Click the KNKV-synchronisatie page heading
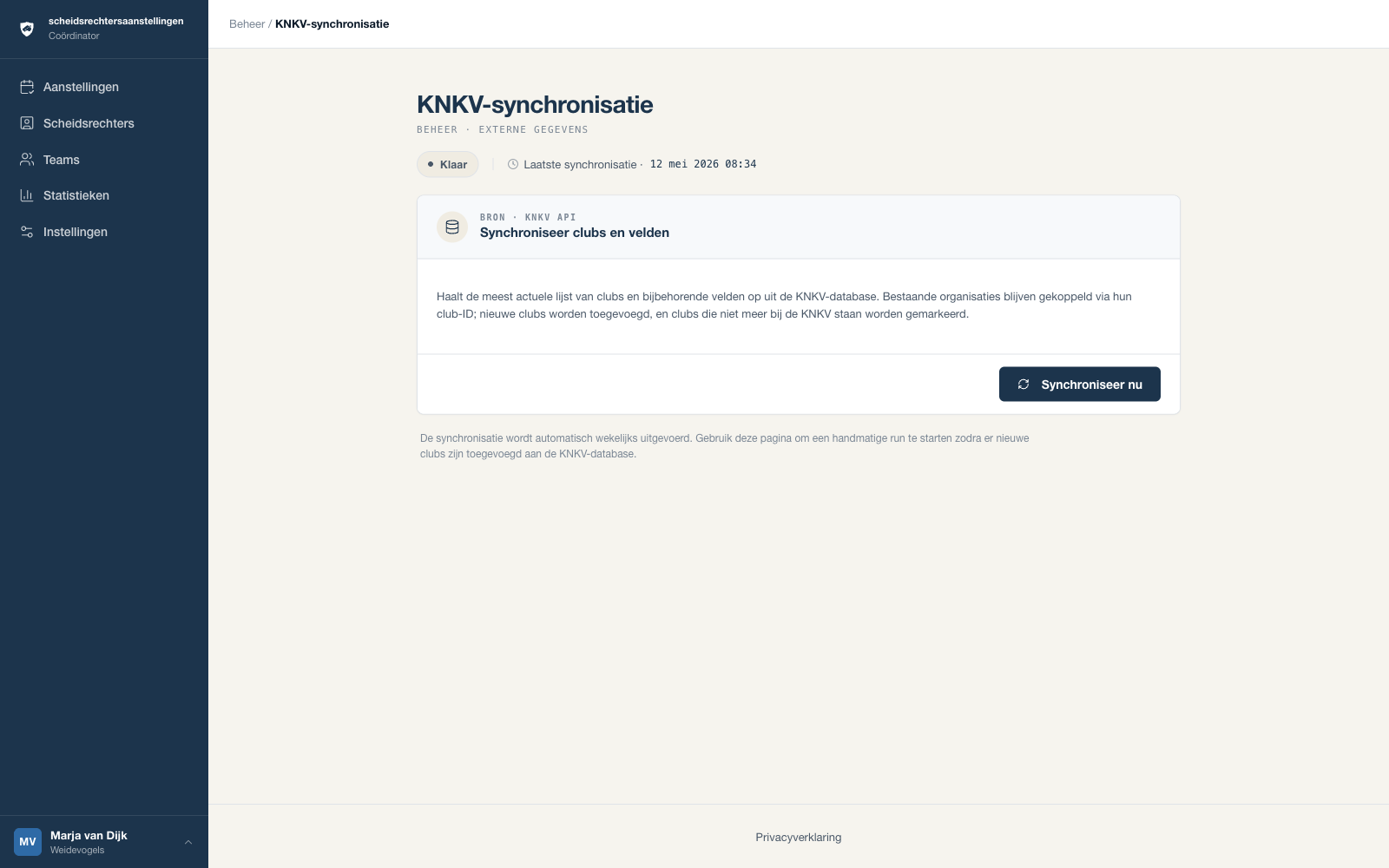Image resolution: width=1389 pixels, height=868 pixels. (x=535, y=104)
